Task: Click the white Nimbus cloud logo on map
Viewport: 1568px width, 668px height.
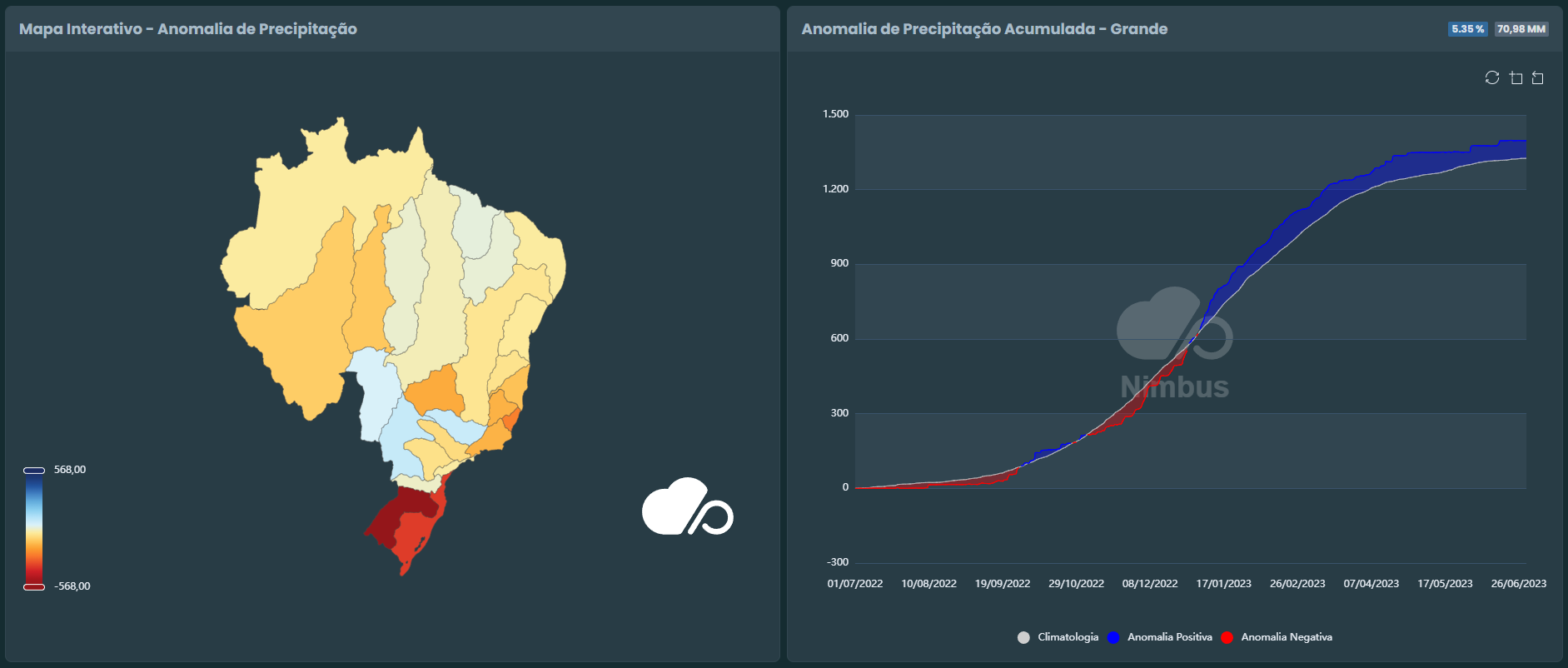Action: (686, 507)
